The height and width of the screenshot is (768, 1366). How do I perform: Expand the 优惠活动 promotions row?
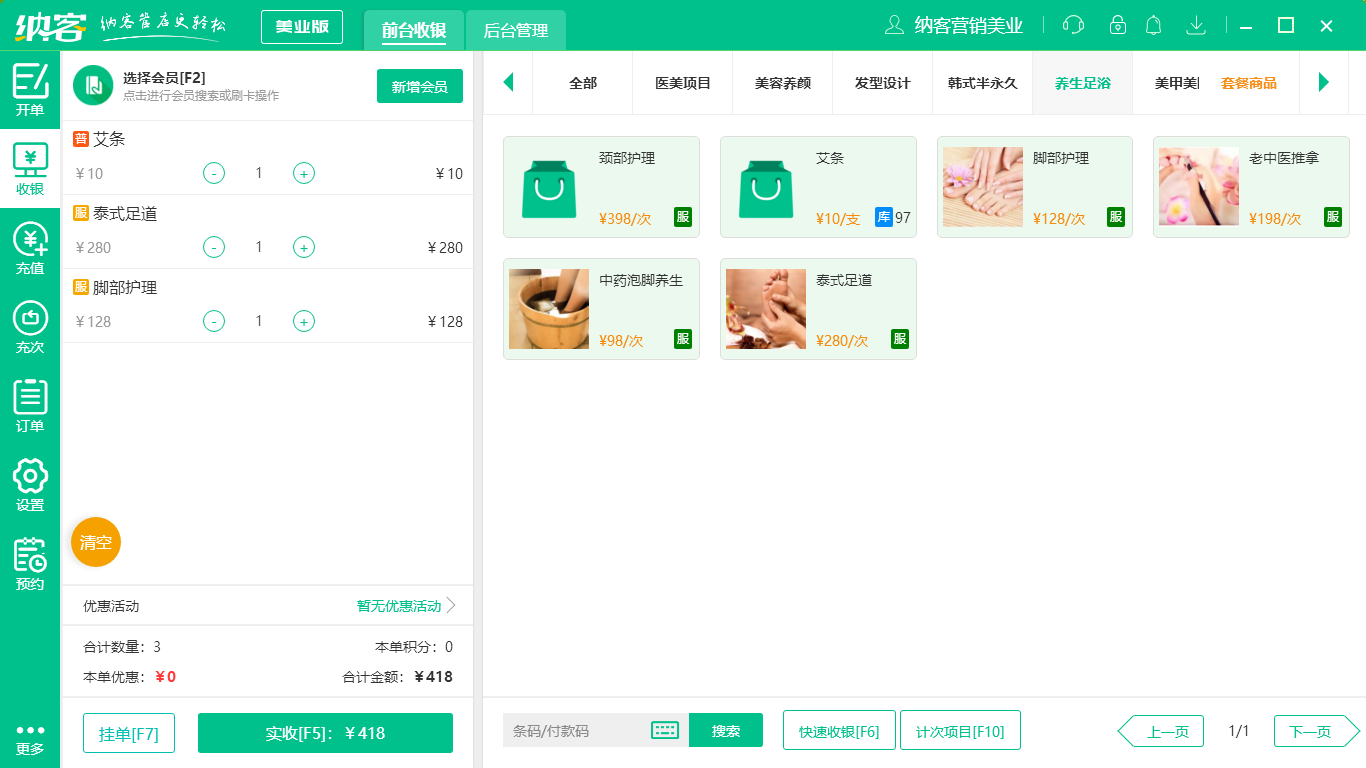(268, 606)
